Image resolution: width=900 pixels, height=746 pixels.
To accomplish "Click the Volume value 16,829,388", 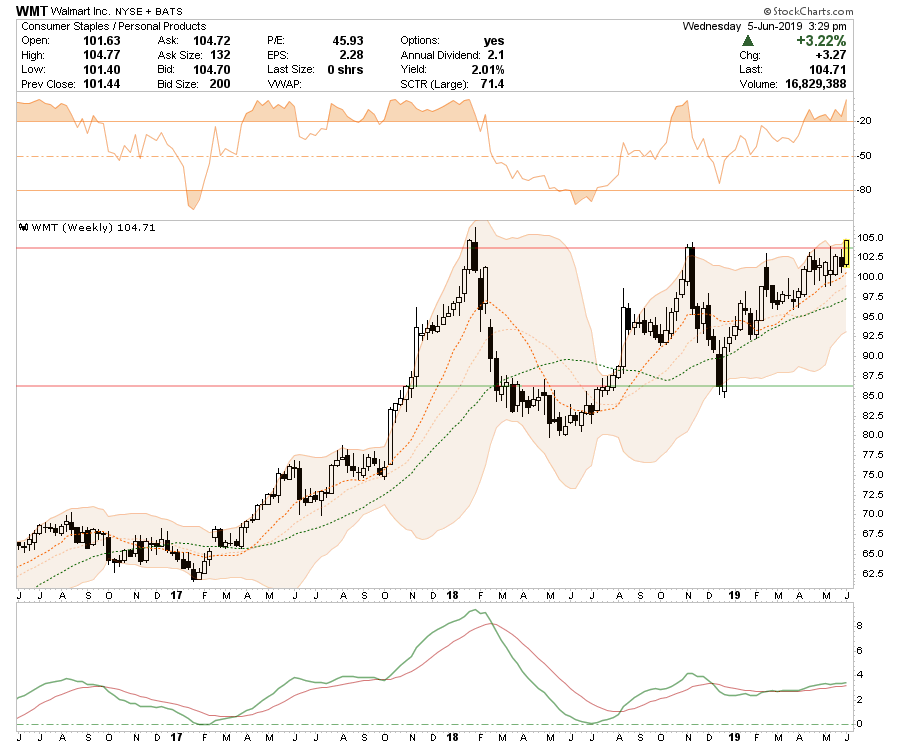I will (816, 84).
